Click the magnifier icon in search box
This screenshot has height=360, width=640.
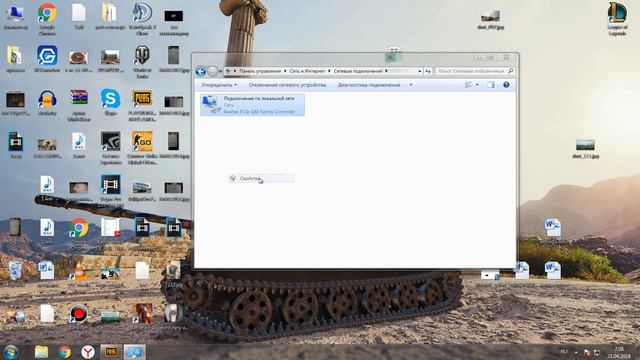click(x=510, y=71)
